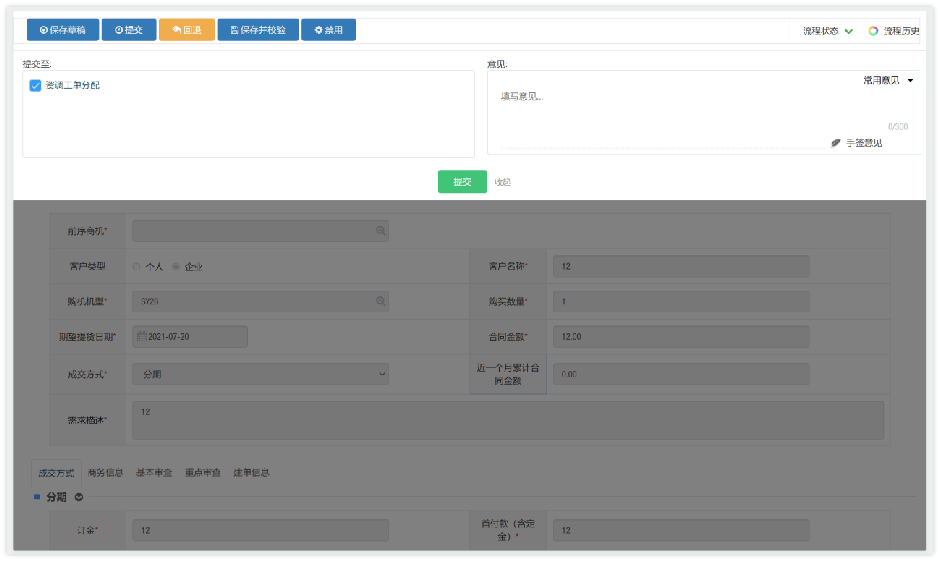Click the orange 回退 return button

[186, 30]
